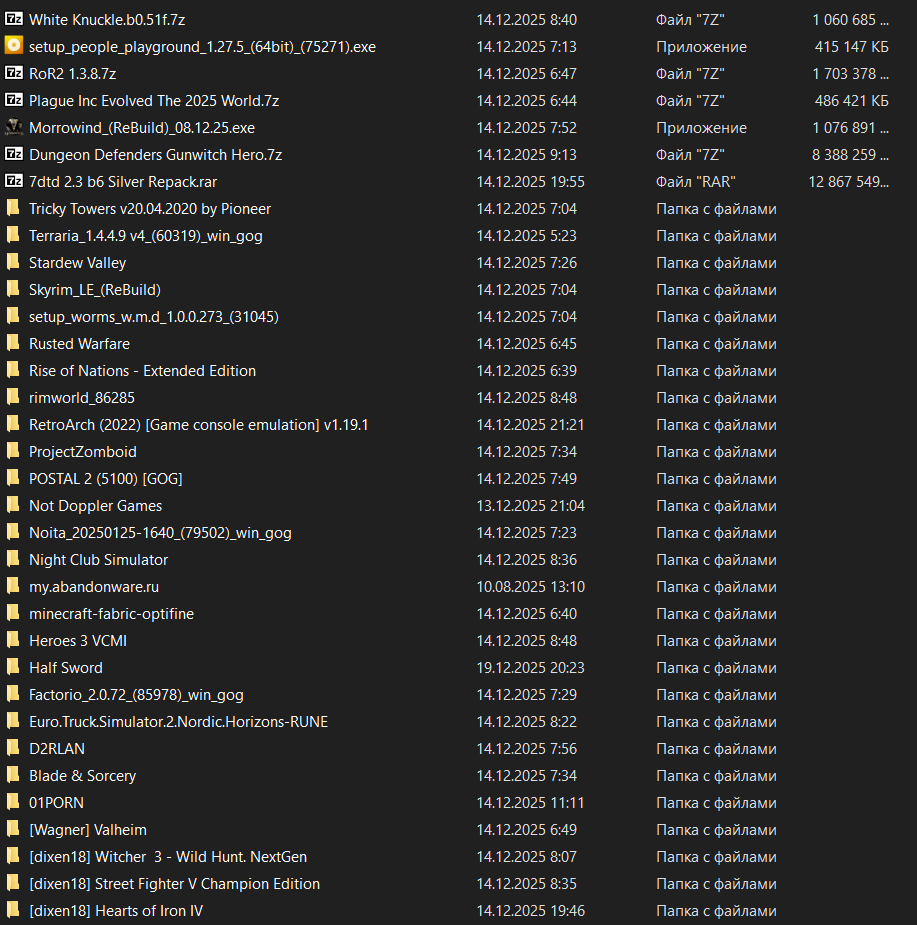Click the Not Doppler Games folder icon
The height and width of the screenshot is (925, 917).
point(13,506)
